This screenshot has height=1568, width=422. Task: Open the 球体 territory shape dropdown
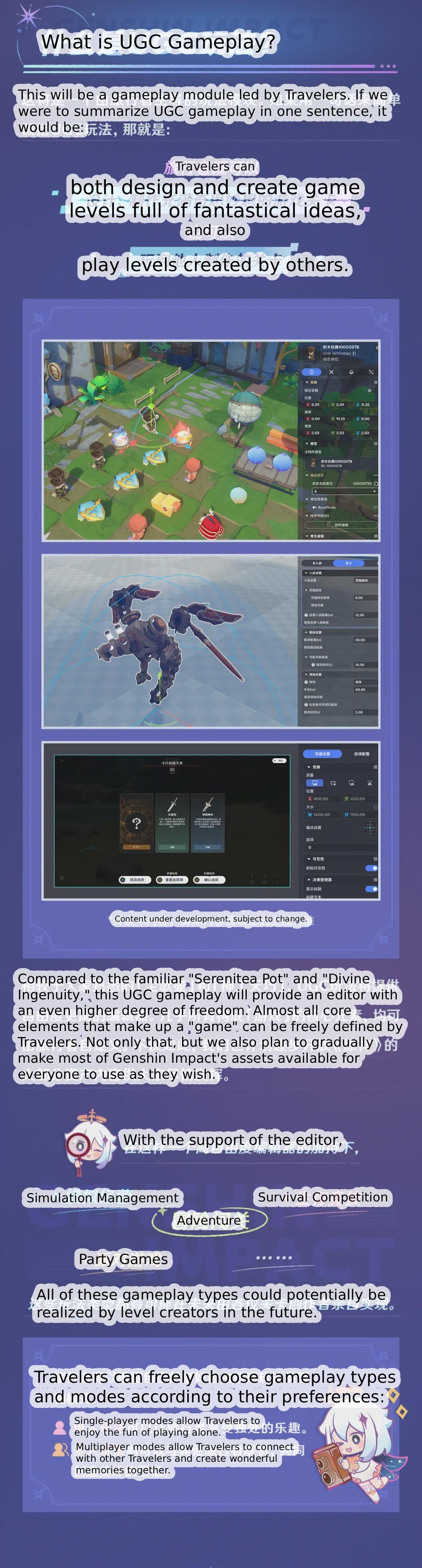coord(366,683)
